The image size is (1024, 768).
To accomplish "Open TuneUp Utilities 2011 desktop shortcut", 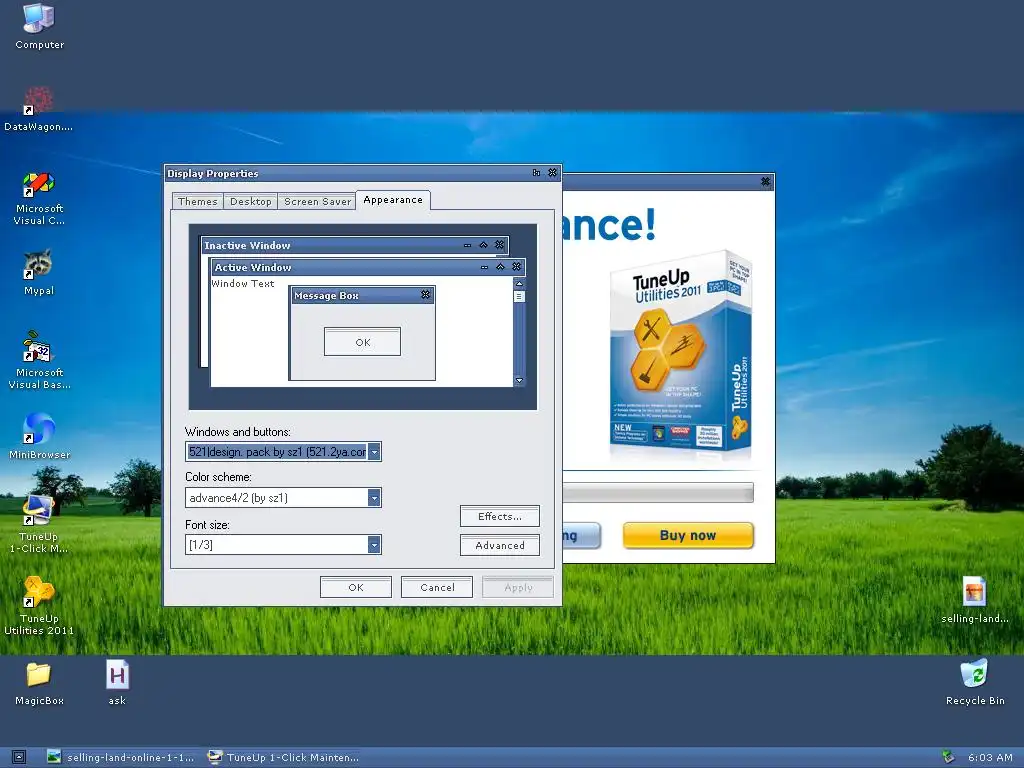I will click(x=39, y=605).
